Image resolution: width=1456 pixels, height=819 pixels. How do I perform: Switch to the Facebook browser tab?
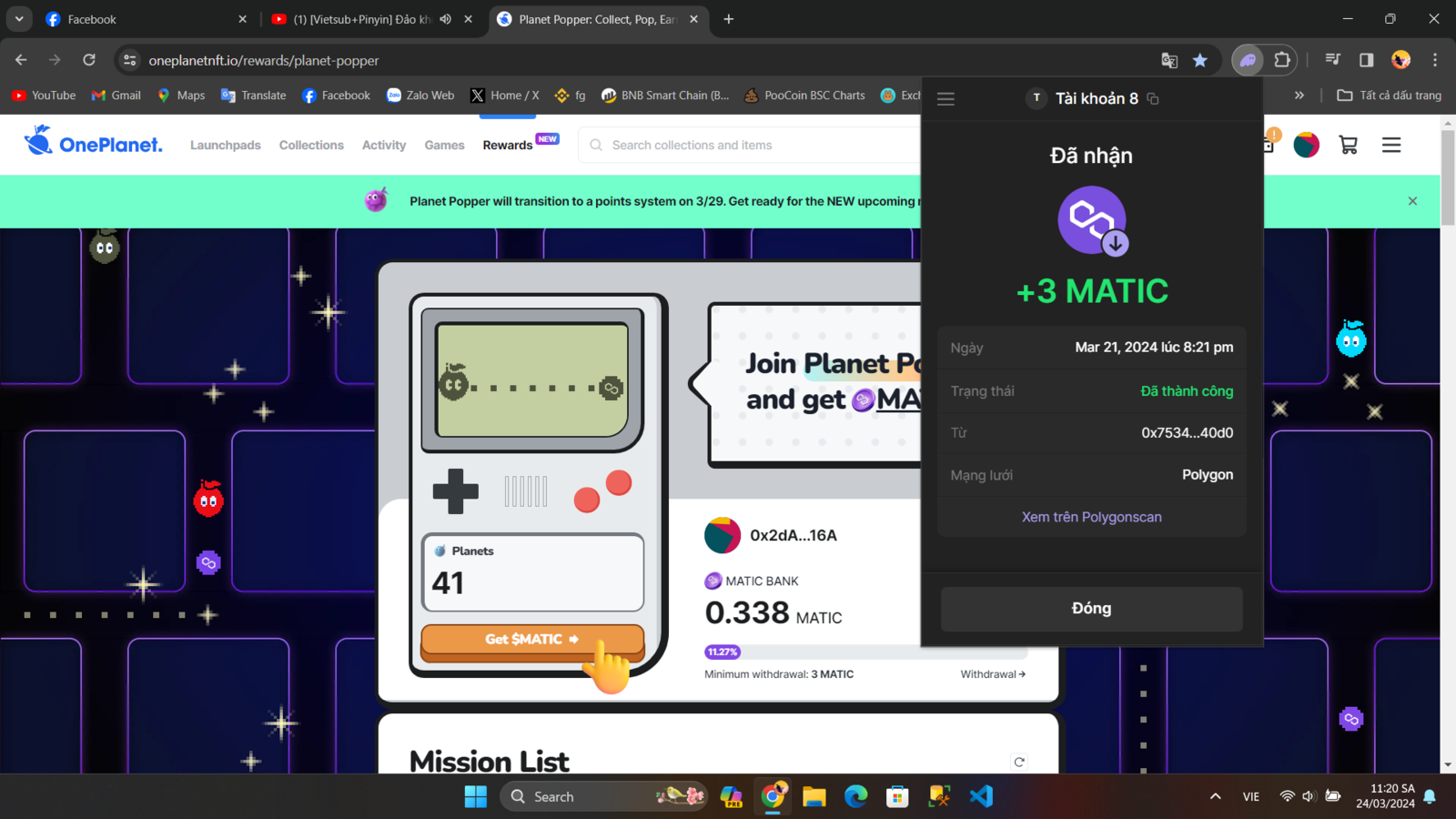[146, 19]
